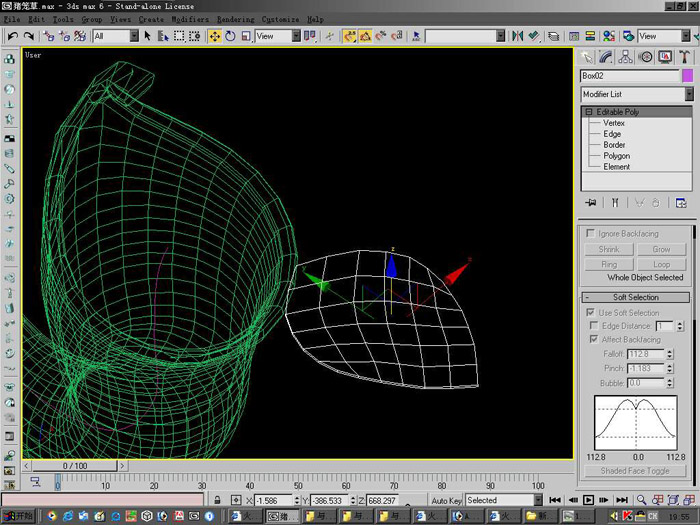
Task: Click Align tool icon
Action: 534,36
